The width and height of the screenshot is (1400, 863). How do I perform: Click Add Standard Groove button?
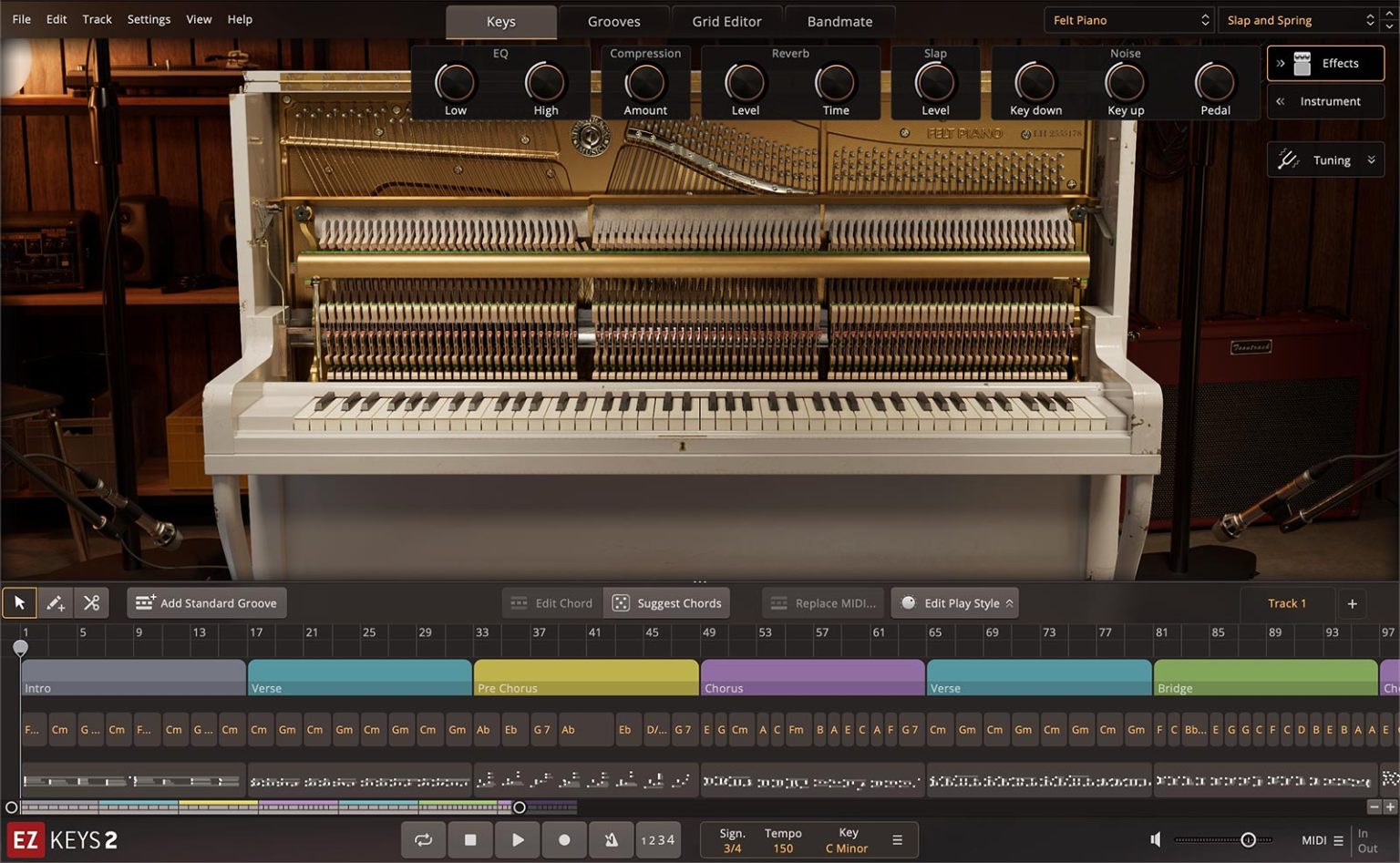(x=207, y=603)
